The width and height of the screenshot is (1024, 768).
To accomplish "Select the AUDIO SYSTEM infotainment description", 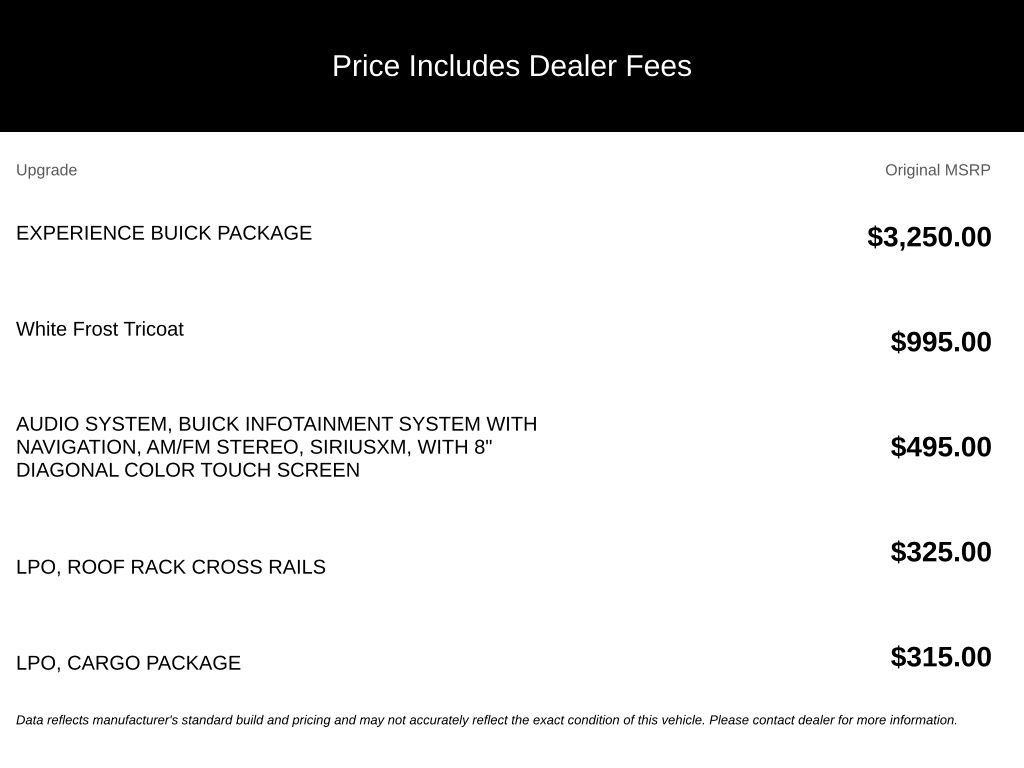I will coord(277,447).
